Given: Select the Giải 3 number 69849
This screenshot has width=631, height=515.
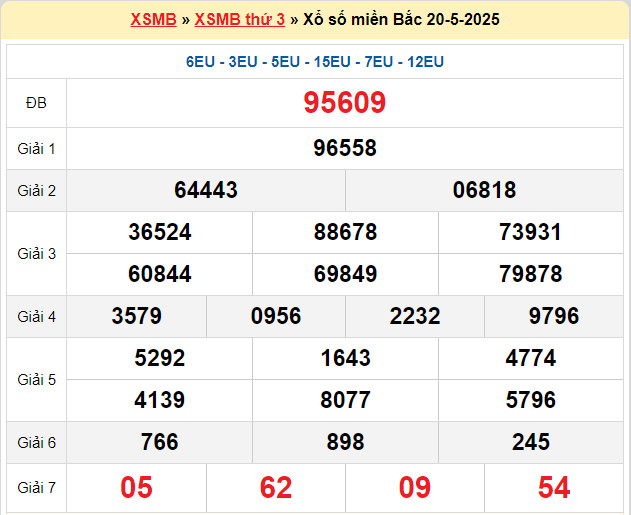Looking at the screenshot, I should coord(345,274).
